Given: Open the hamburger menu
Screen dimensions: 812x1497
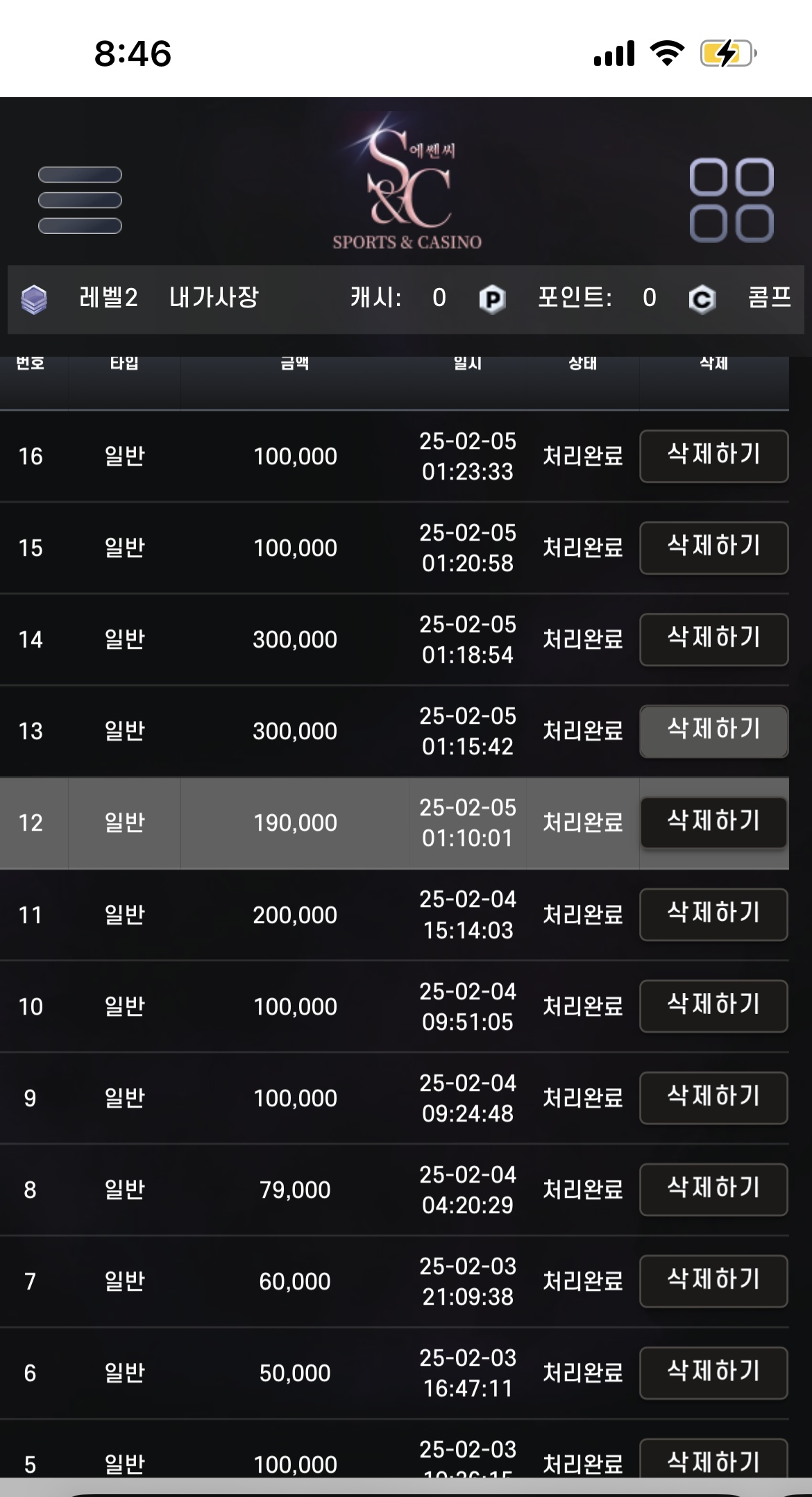Looking at the screenshot, I should click(80, 200).
